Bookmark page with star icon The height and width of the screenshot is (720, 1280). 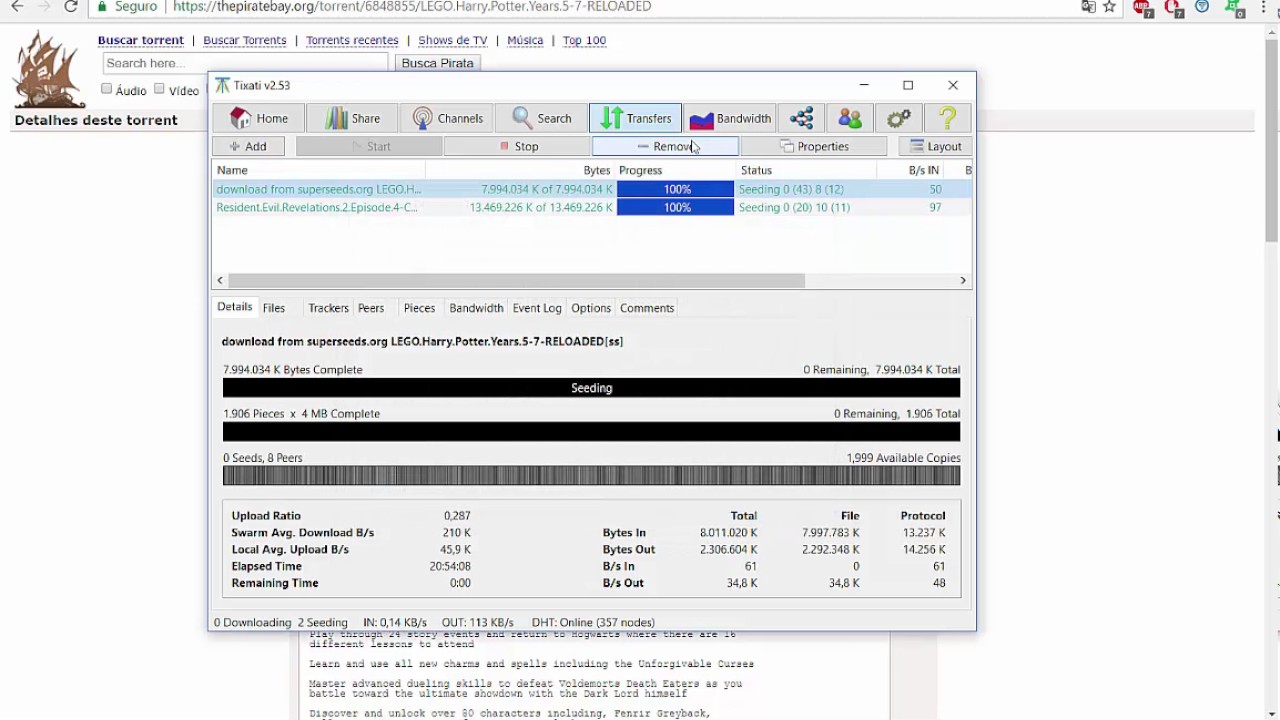click(1109, 6)
